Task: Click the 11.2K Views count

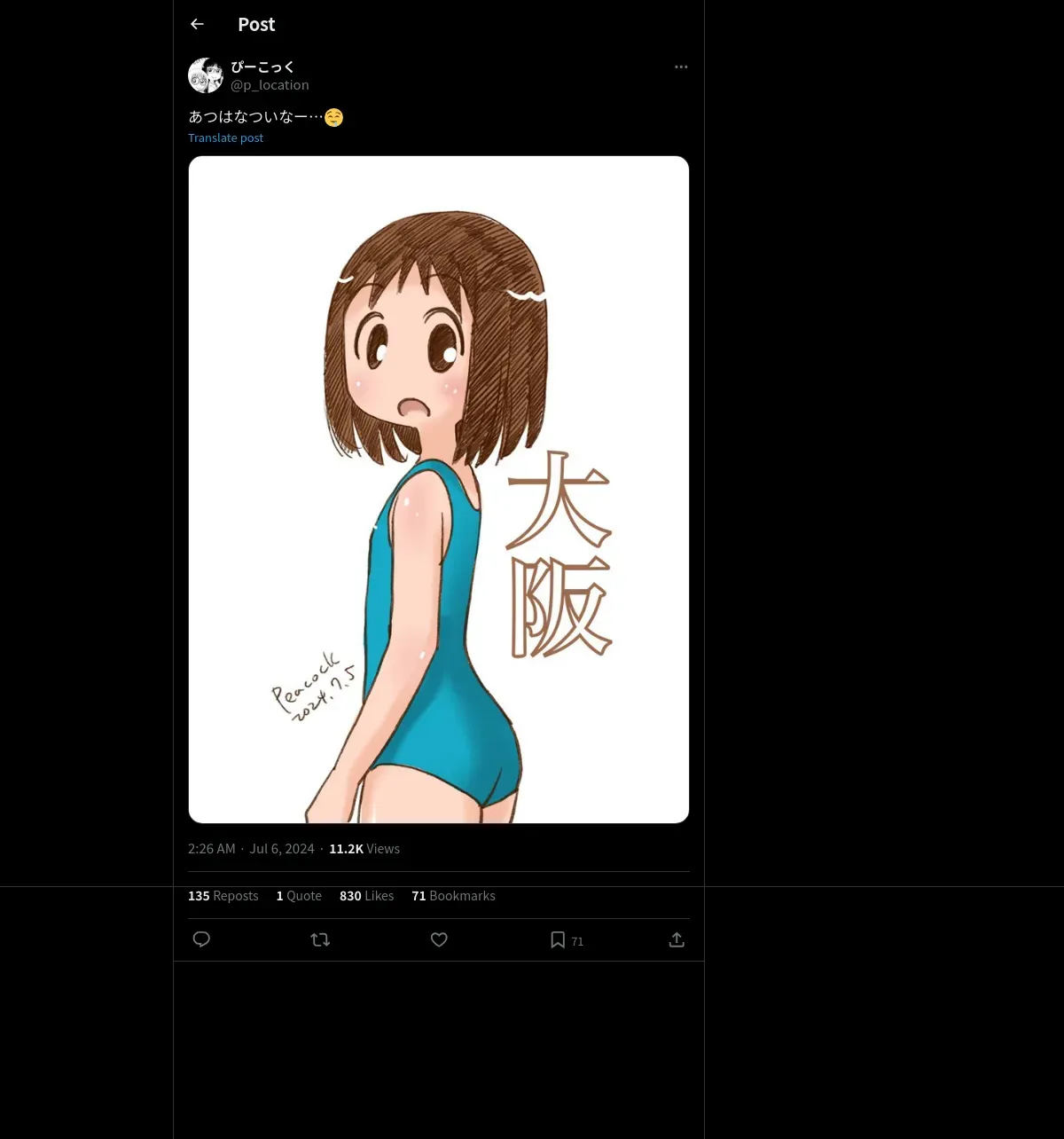Action: tap(364, 849)
